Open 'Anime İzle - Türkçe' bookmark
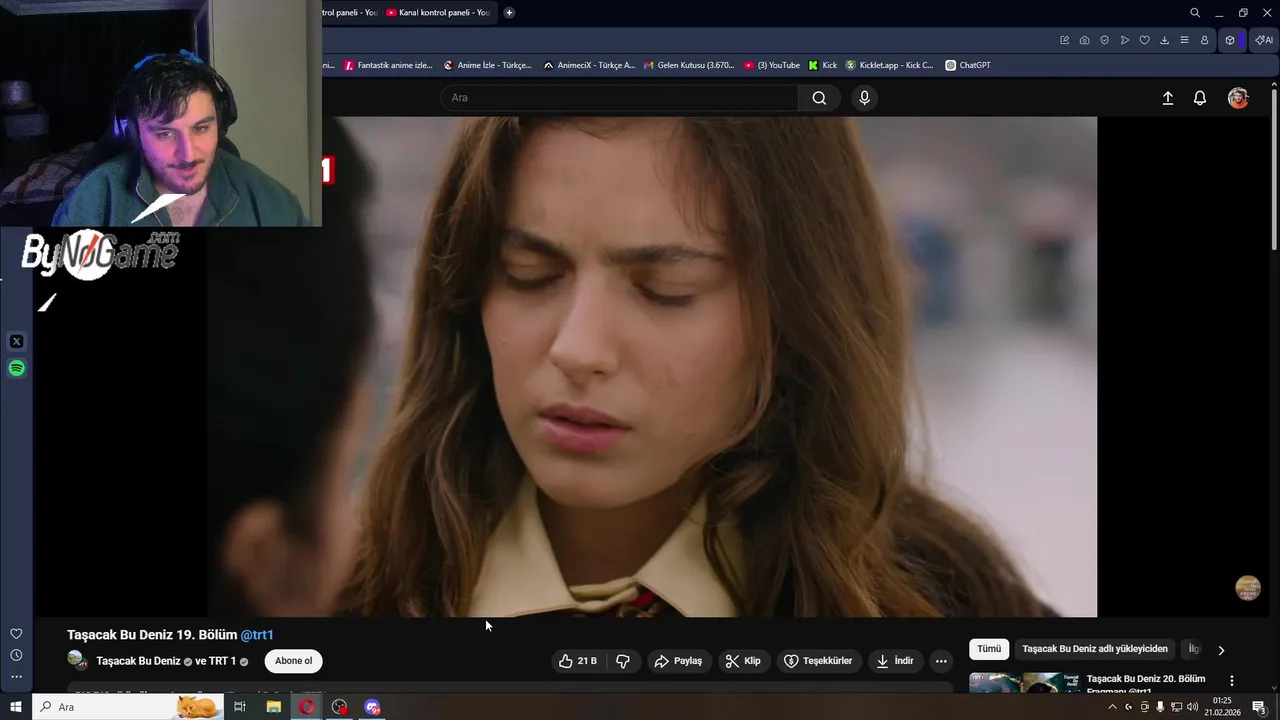 tap(488, 65)
